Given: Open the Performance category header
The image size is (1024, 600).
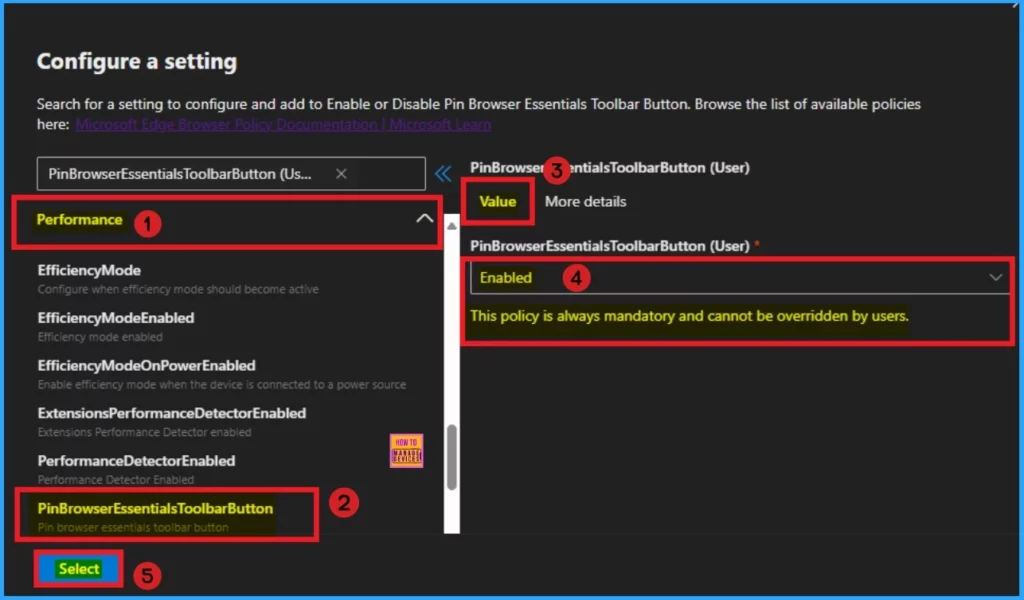Looking at the screenshot, I should coord(227,220).
